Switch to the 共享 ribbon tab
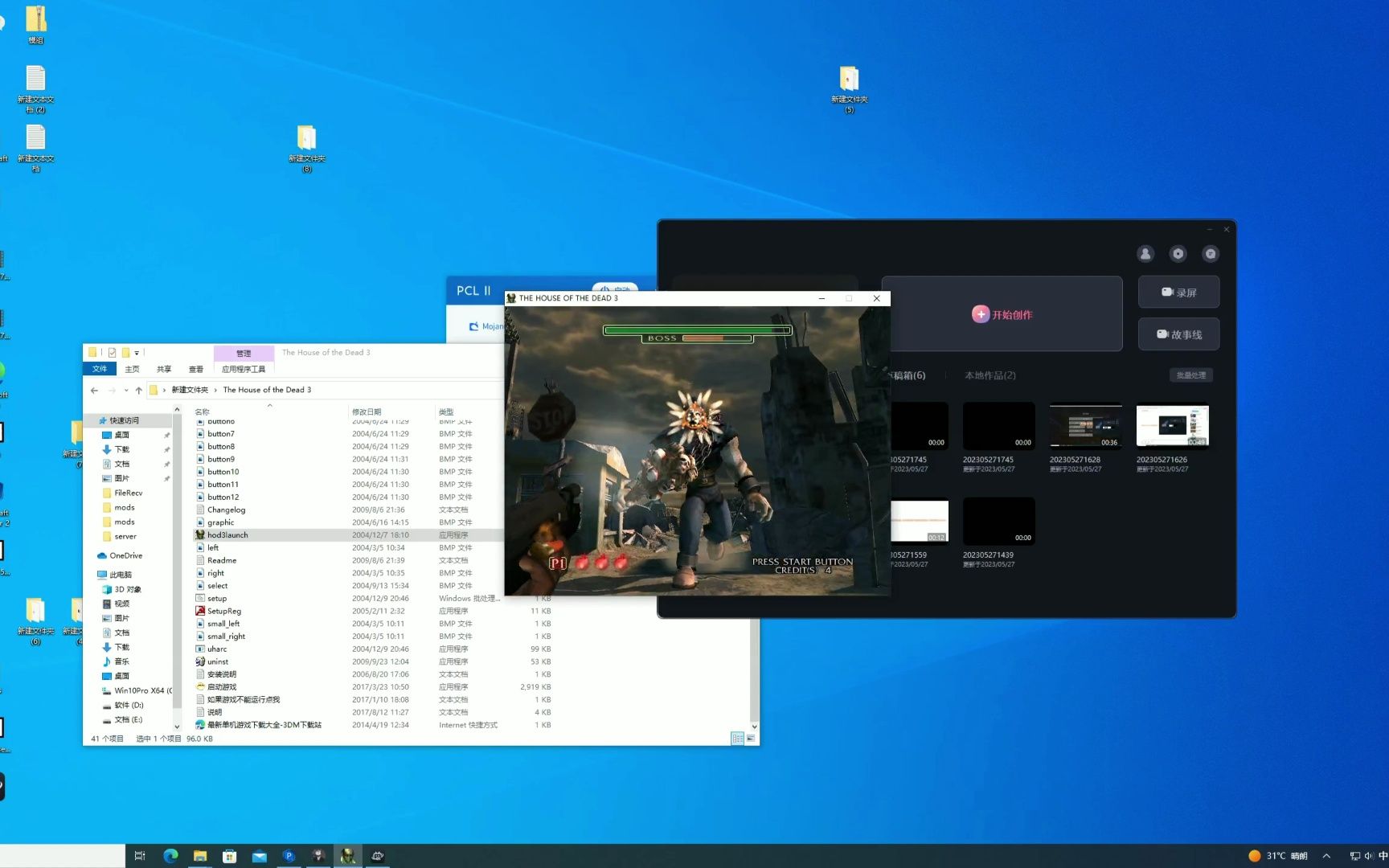The height and width of the screenshot is (868, 1389). (x=164, y=369)
